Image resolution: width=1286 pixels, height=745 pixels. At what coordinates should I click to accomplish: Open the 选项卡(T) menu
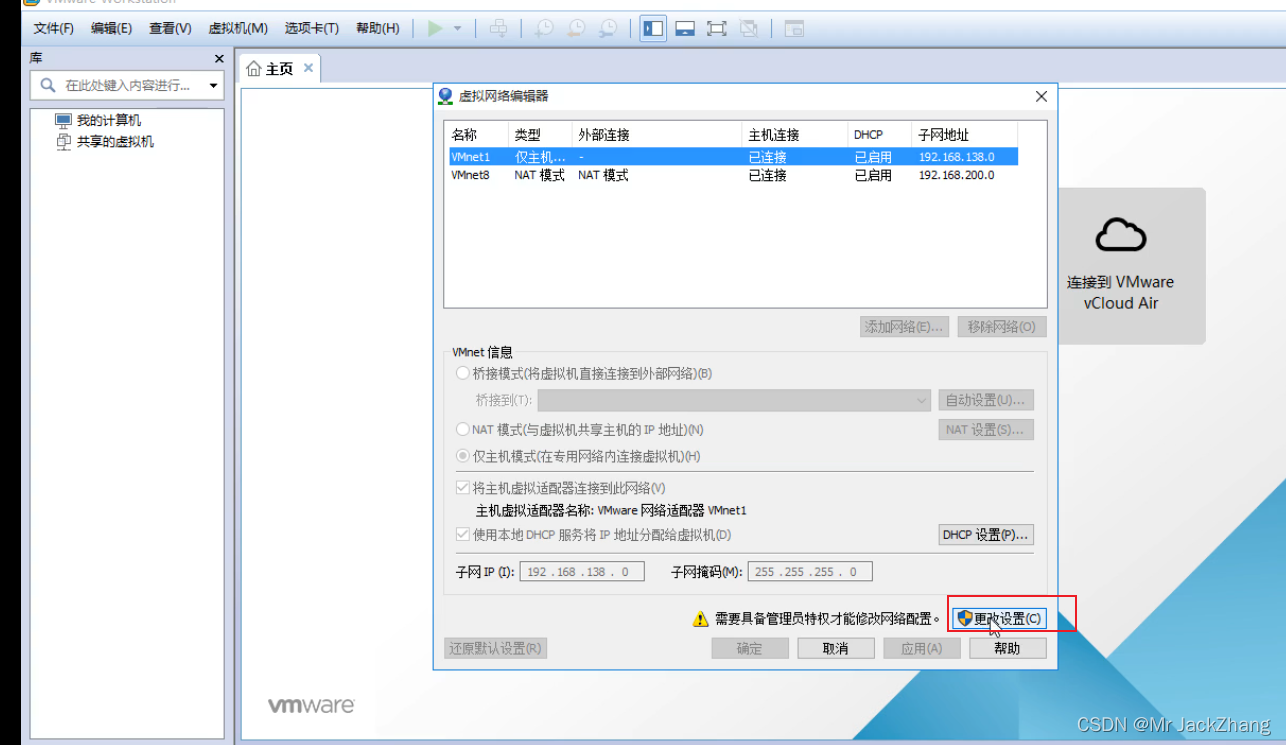[312, 28]
